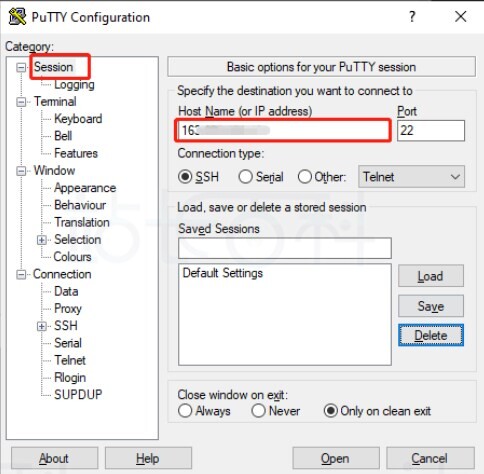Expand the SSH tree node
Image resolution: width=484 pixels, height=474 pixels.
[x=42, y=326]
